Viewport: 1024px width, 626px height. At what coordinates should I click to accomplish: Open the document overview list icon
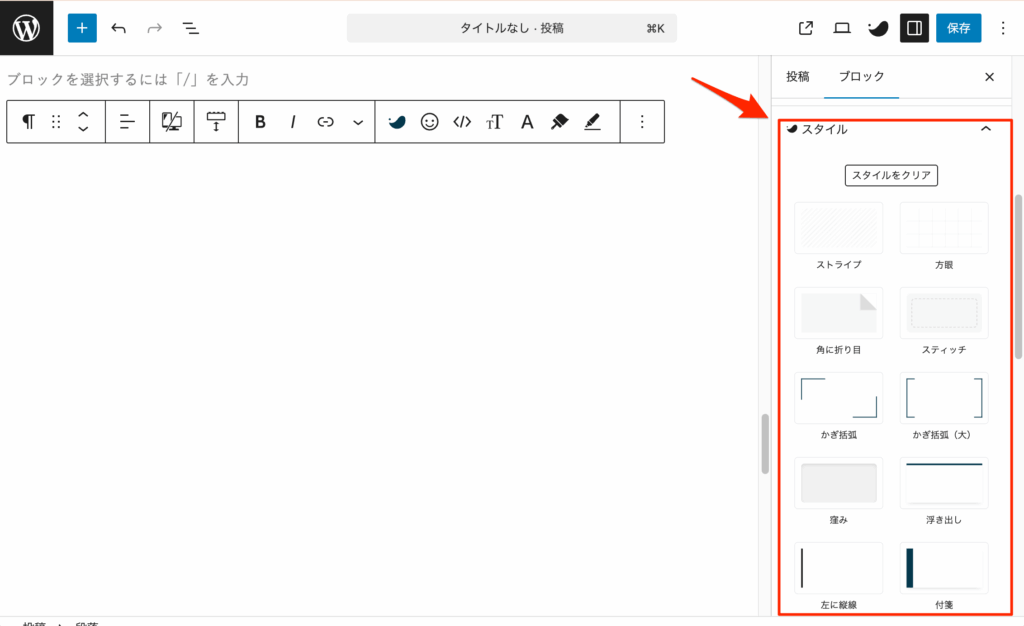(190, 28)
